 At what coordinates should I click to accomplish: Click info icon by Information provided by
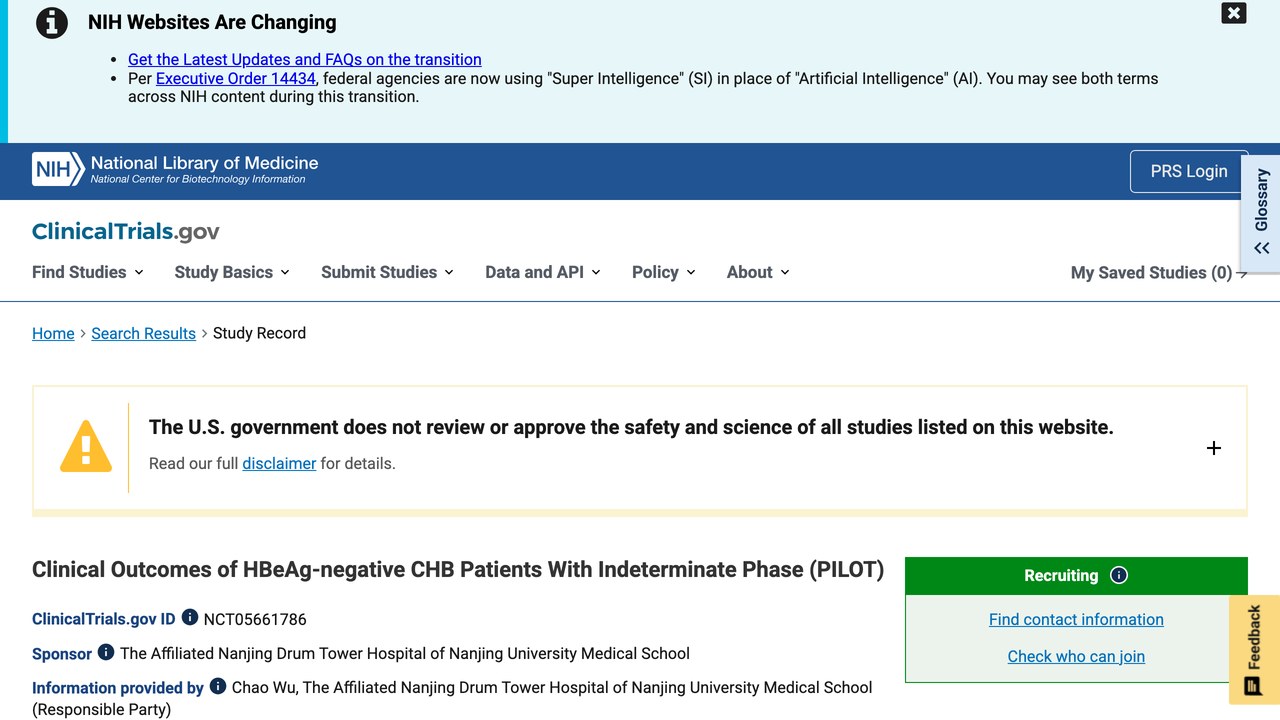click(218, 686)
